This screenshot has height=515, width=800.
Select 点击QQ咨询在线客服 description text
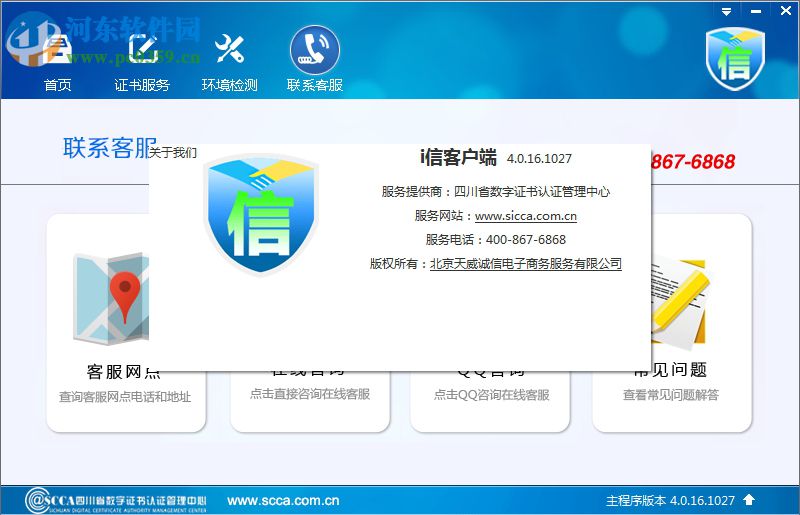pyautogui.click(x=491, y=395)
